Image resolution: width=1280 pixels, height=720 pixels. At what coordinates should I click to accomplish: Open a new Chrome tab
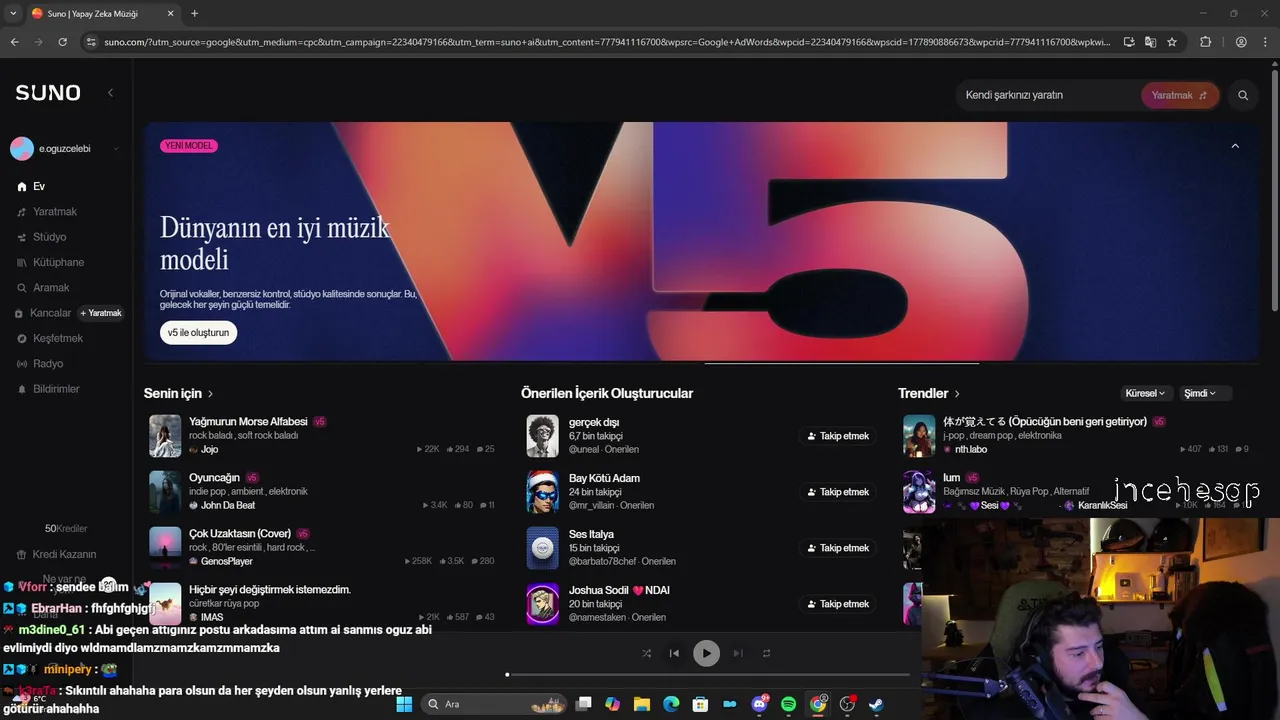pos(194,14)
